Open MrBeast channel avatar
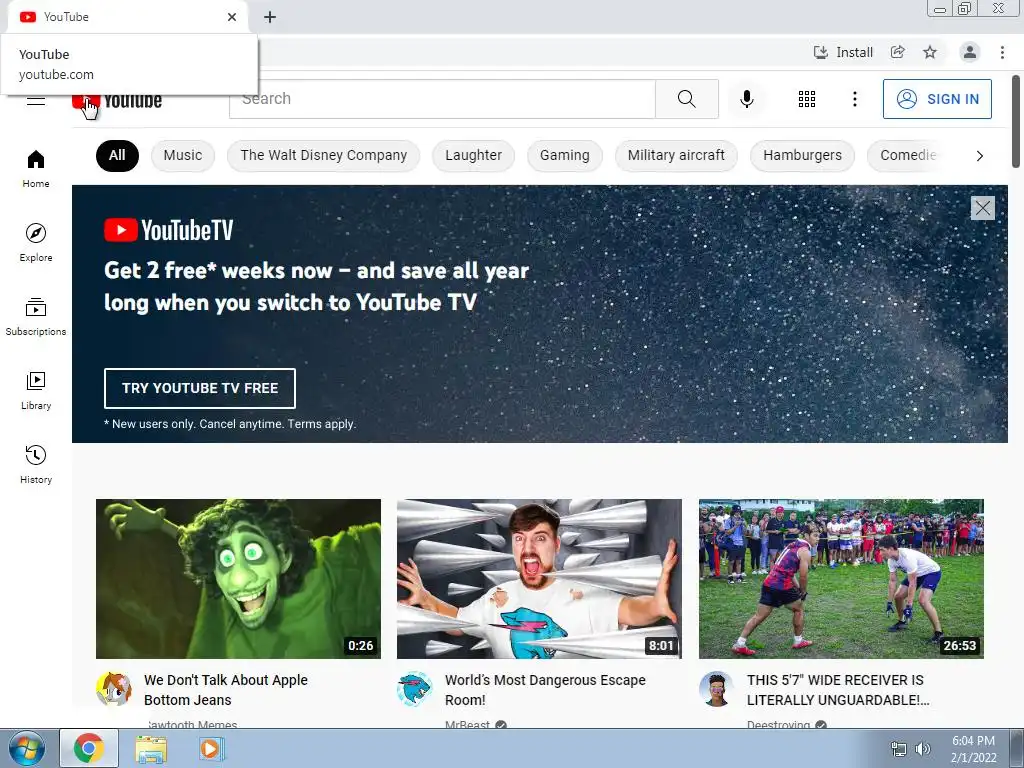 (415, 689)
